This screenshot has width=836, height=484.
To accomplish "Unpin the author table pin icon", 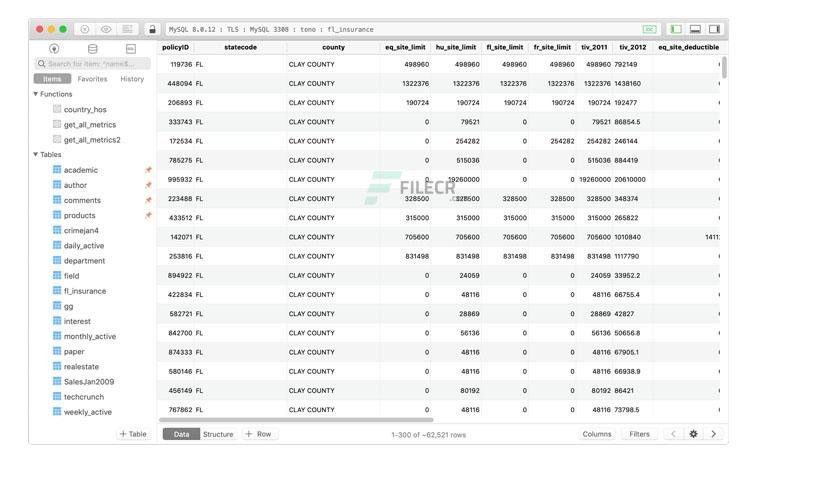I will pyautogui.click(x=148, y=185).
